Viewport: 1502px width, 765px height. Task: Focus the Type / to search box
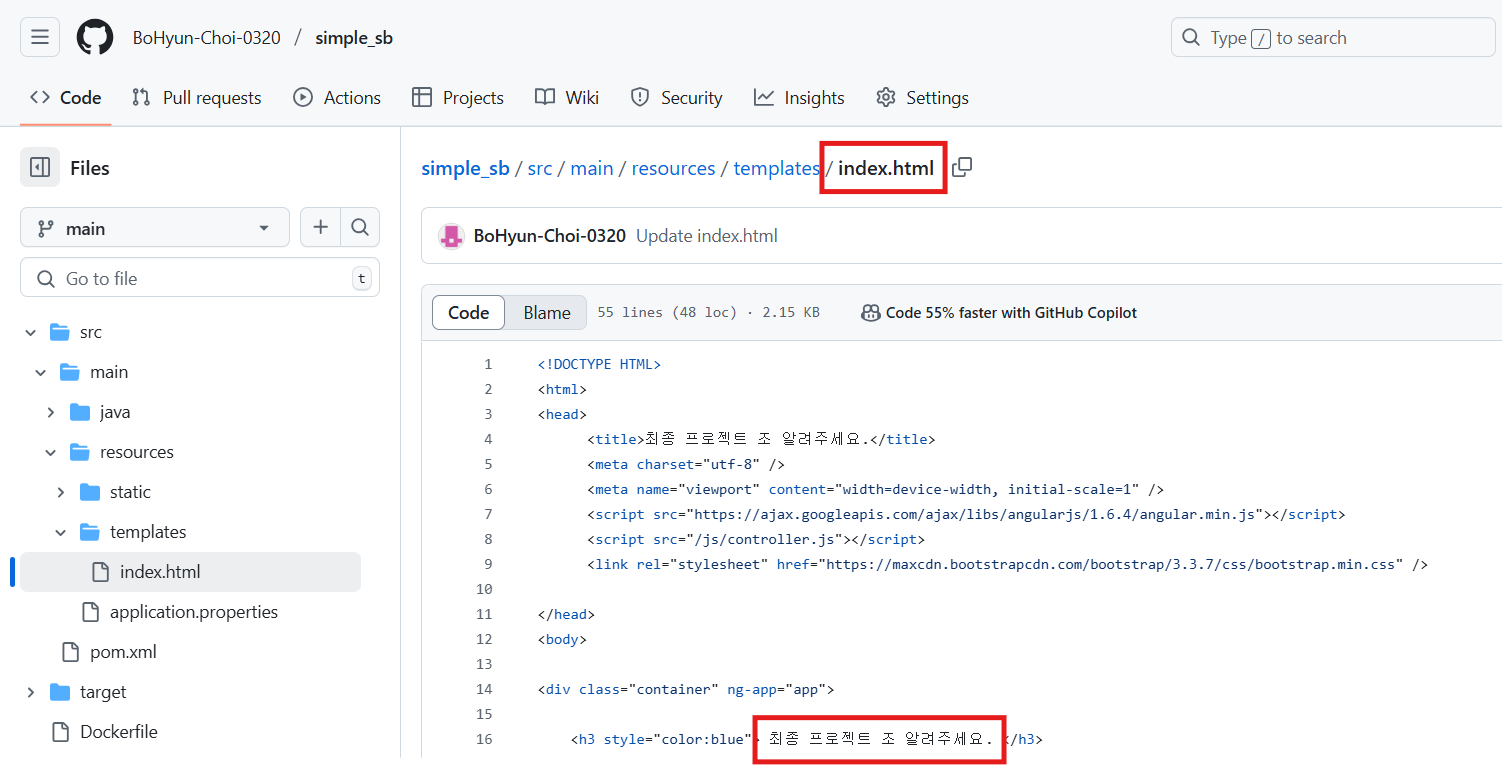[x=1333, y=38]
